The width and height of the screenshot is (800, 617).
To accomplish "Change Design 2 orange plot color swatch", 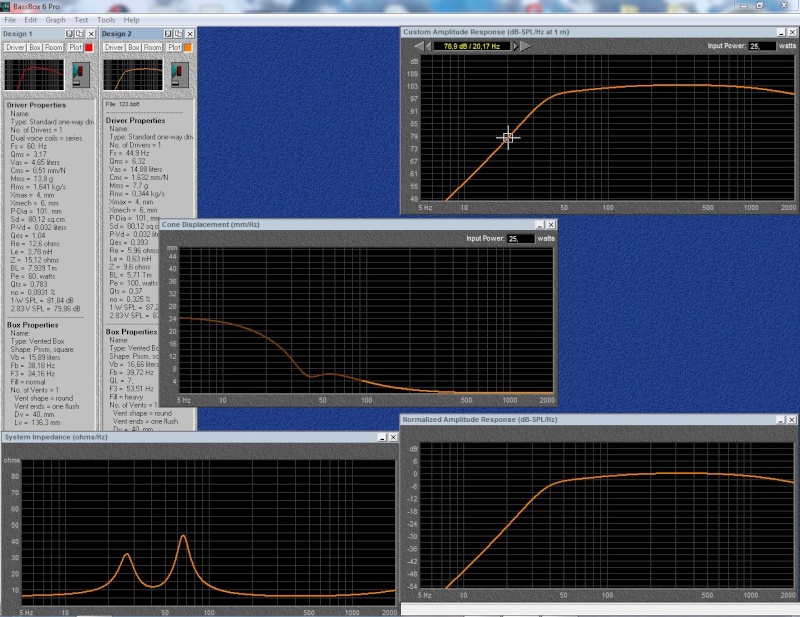I will 188,47.
